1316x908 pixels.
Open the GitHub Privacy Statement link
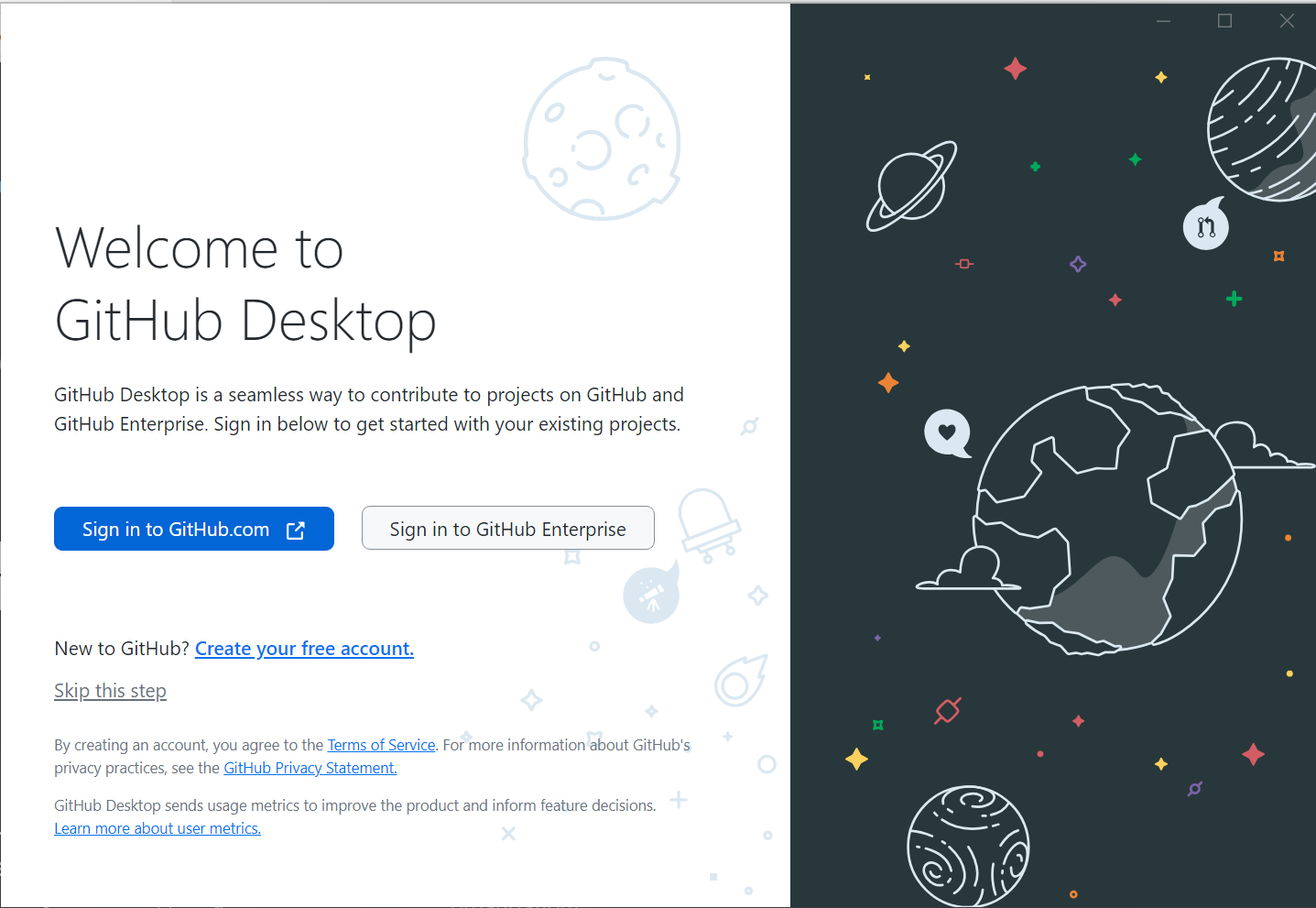tap(310, 768)
